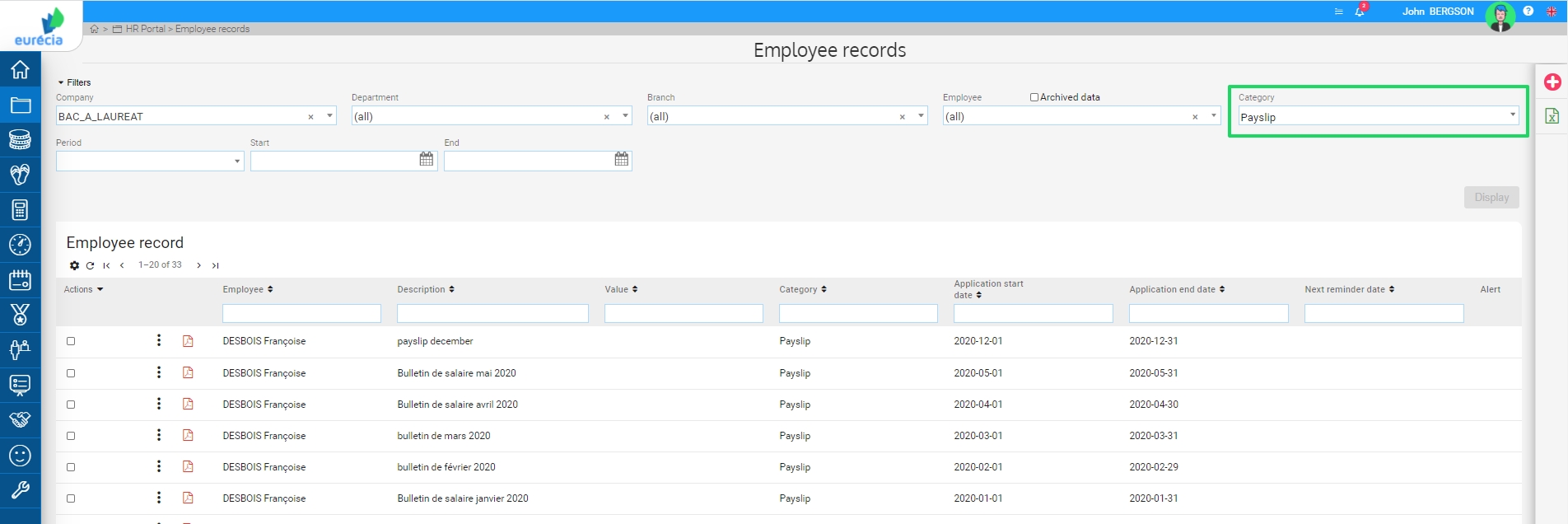This screenshot has height=524, width=1568.
Task: Go to the previous page of records
Action: click(x=122, y=265)
